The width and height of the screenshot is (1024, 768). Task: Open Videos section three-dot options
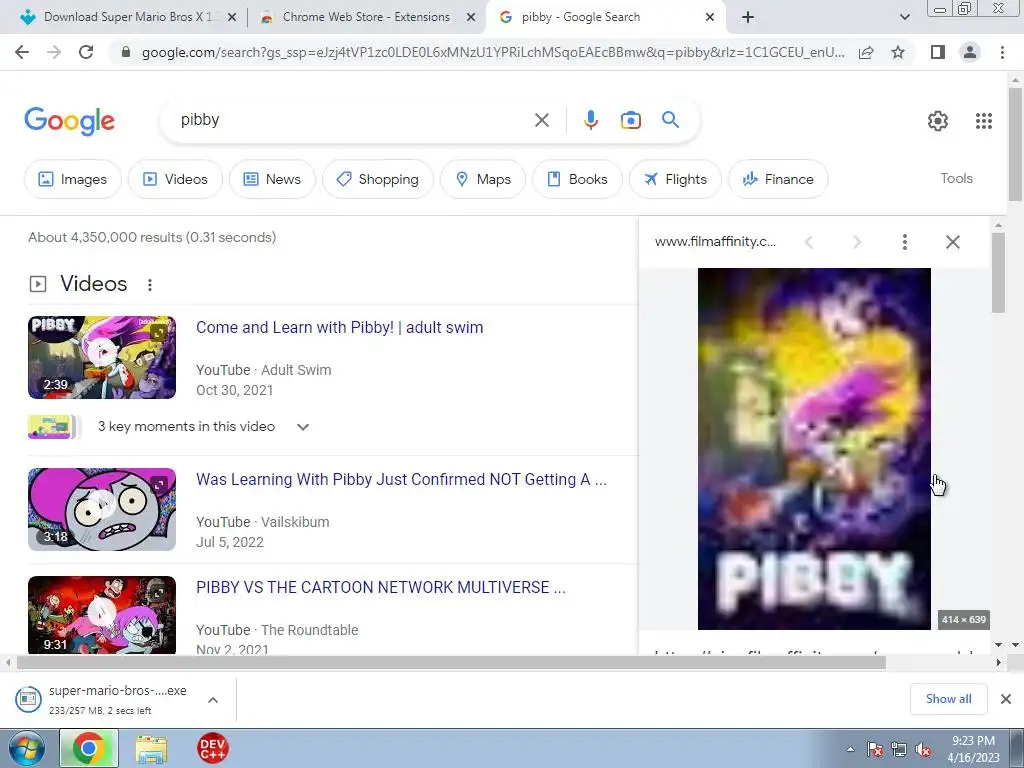coord(150,285)
